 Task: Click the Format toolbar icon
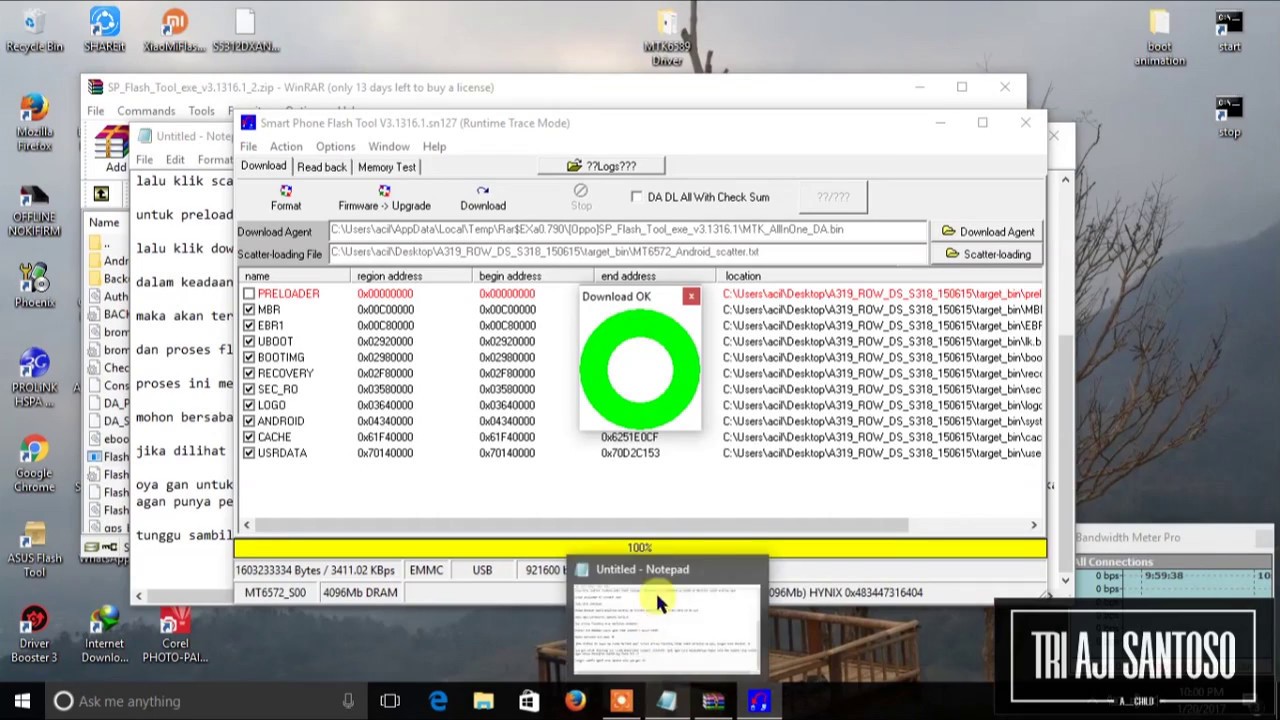point(285,198)
